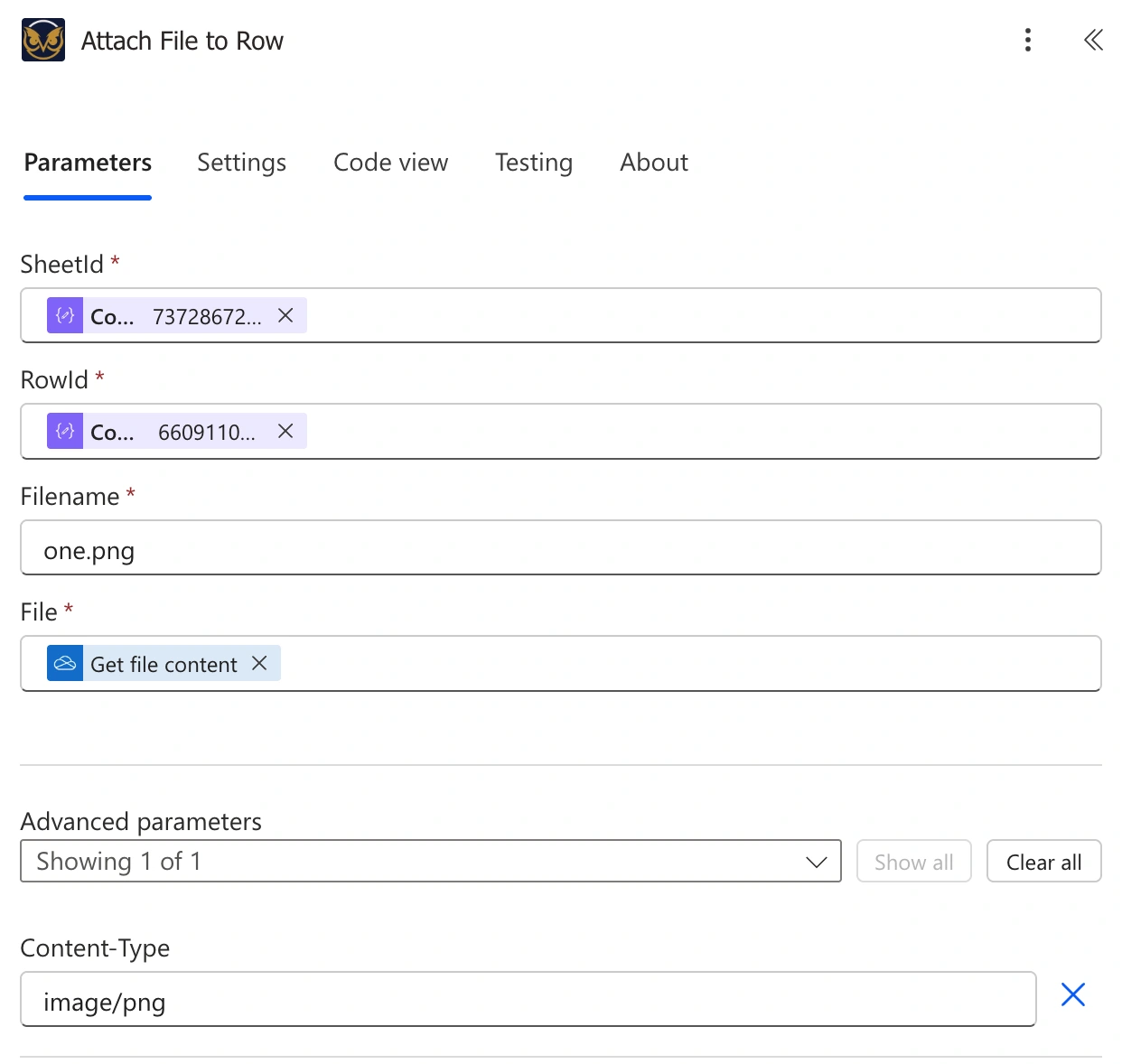Click the Filename field containing one.png
The width and height of the screenshot is (1122, 1064).
click(561, 547)
